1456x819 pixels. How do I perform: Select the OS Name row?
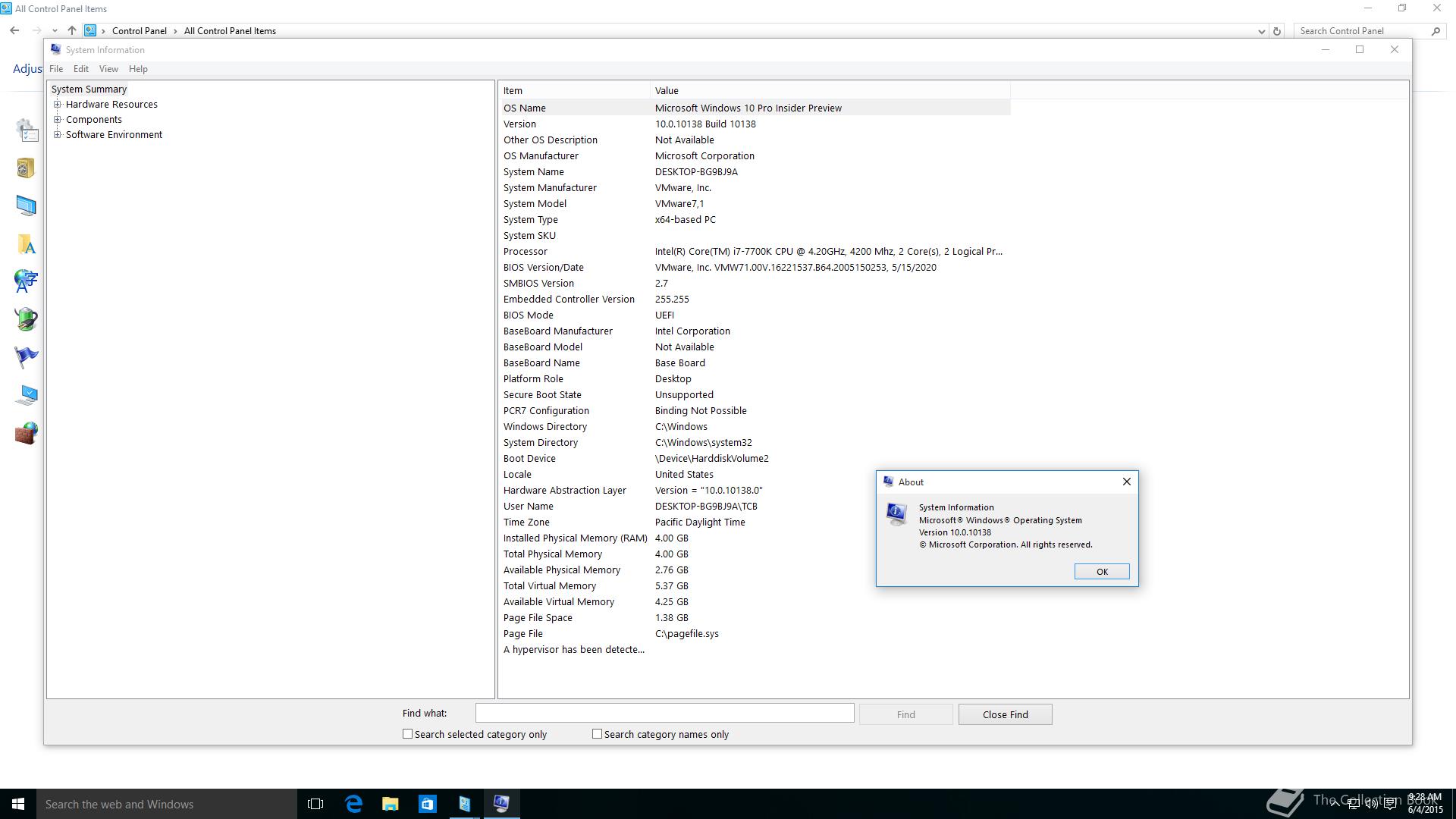coord(755,108)
